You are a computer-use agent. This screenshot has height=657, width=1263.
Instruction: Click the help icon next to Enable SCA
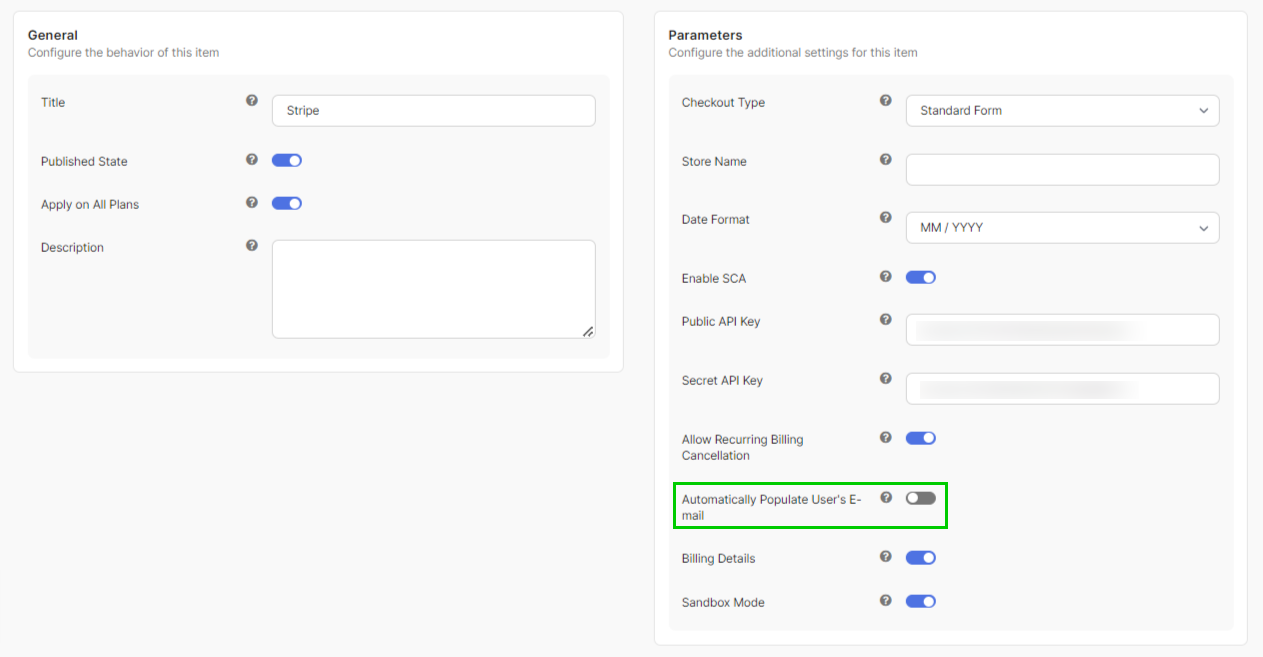886,277
